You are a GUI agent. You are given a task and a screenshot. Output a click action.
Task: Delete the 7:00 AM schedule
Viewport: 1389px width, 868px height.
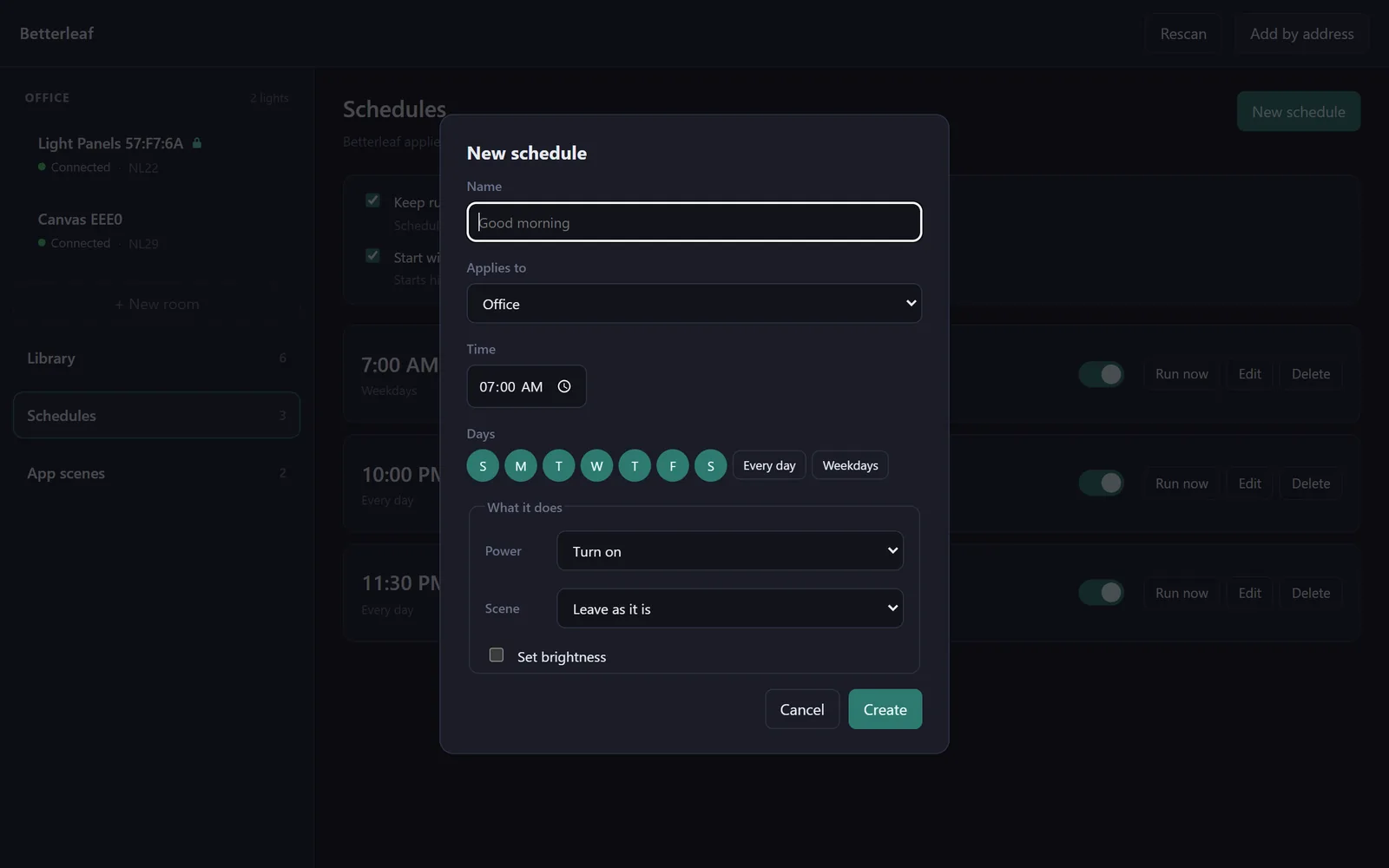click(1311, 374)
